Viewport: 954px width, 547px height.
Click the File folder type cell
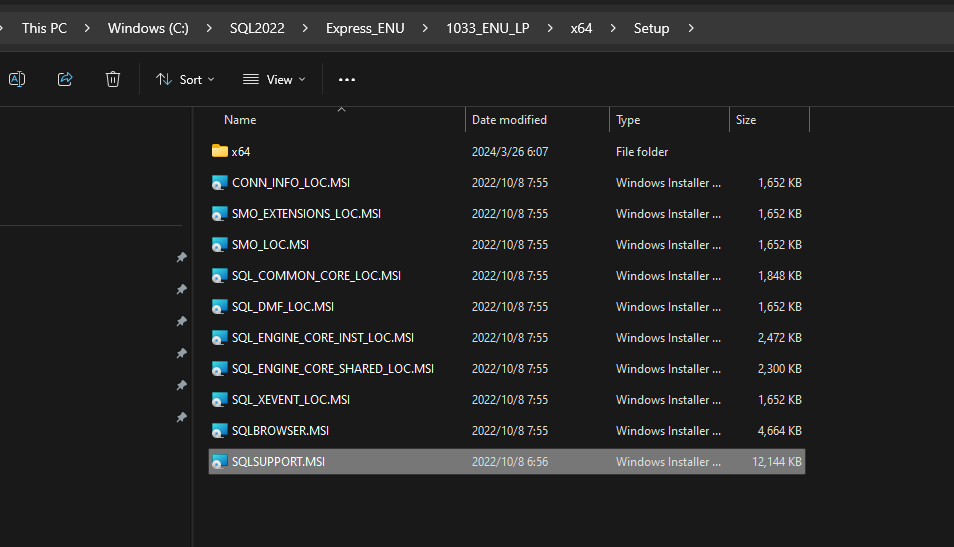click(642, 152)
